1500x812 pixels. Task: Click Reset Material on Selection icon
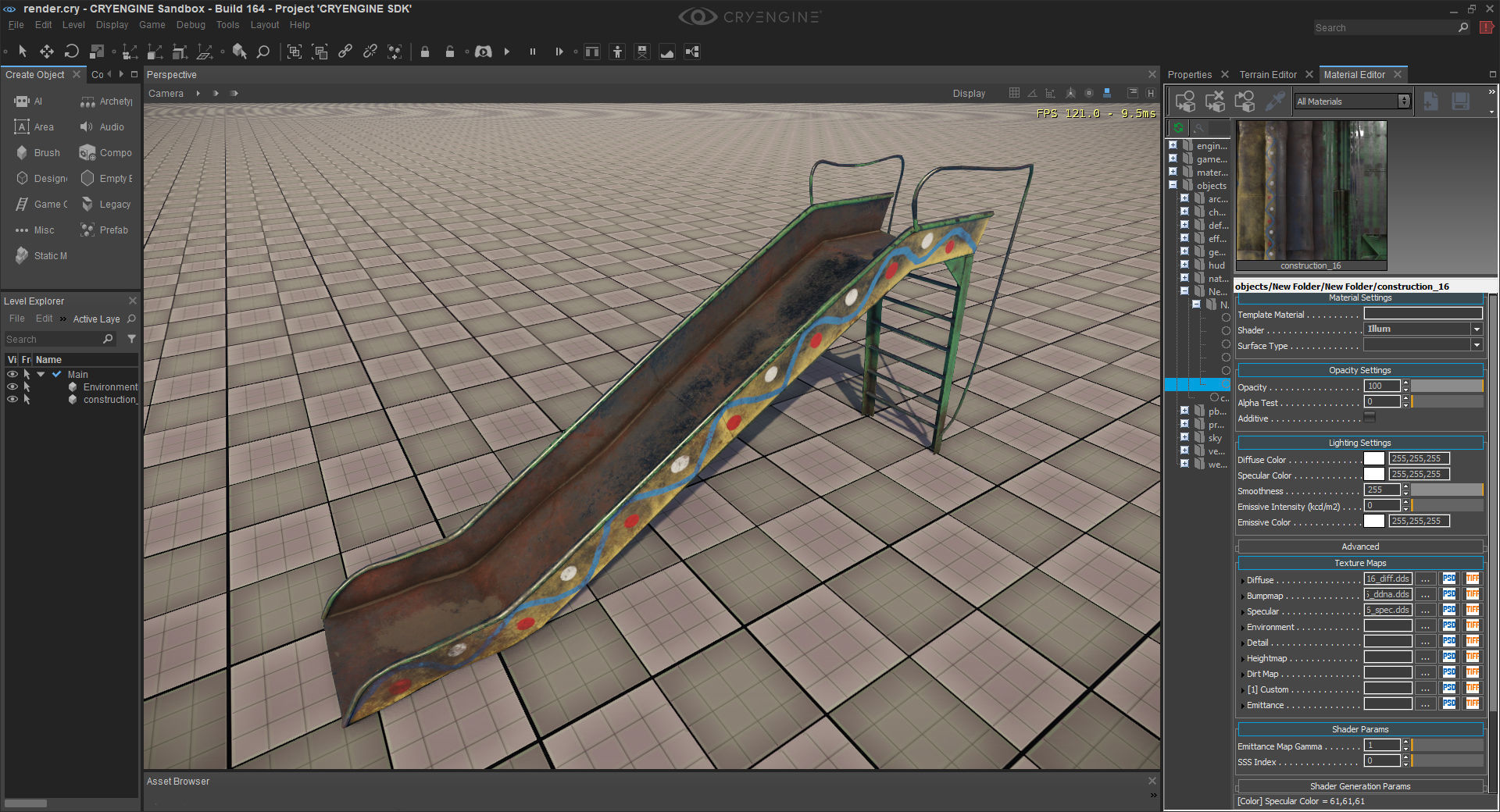coord(1215,101)
